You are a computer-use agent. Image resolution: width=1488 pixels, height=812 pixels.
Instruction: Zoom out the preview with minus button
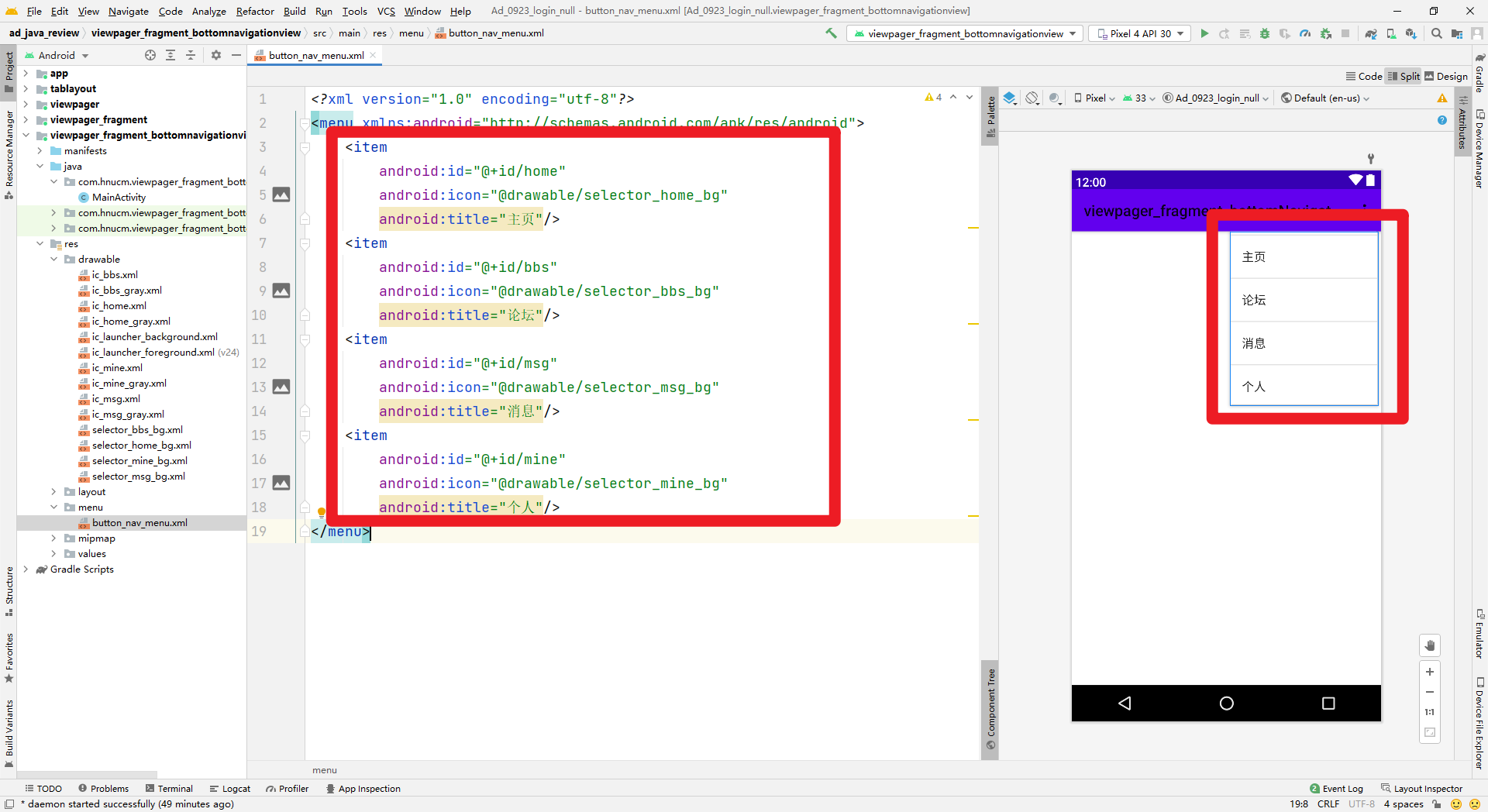[1430, 692]
